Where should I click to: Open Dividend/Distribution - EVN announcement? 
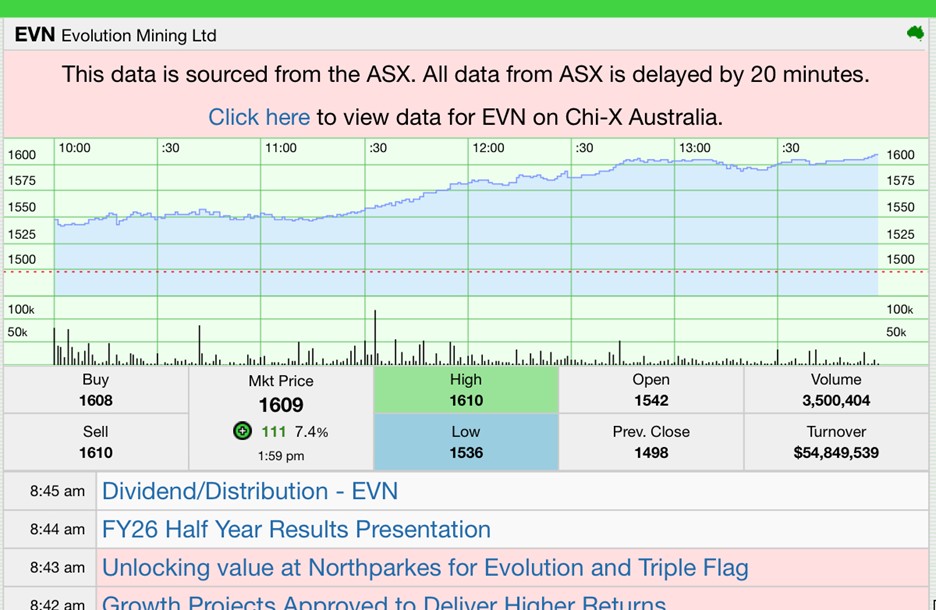(250, 491)
